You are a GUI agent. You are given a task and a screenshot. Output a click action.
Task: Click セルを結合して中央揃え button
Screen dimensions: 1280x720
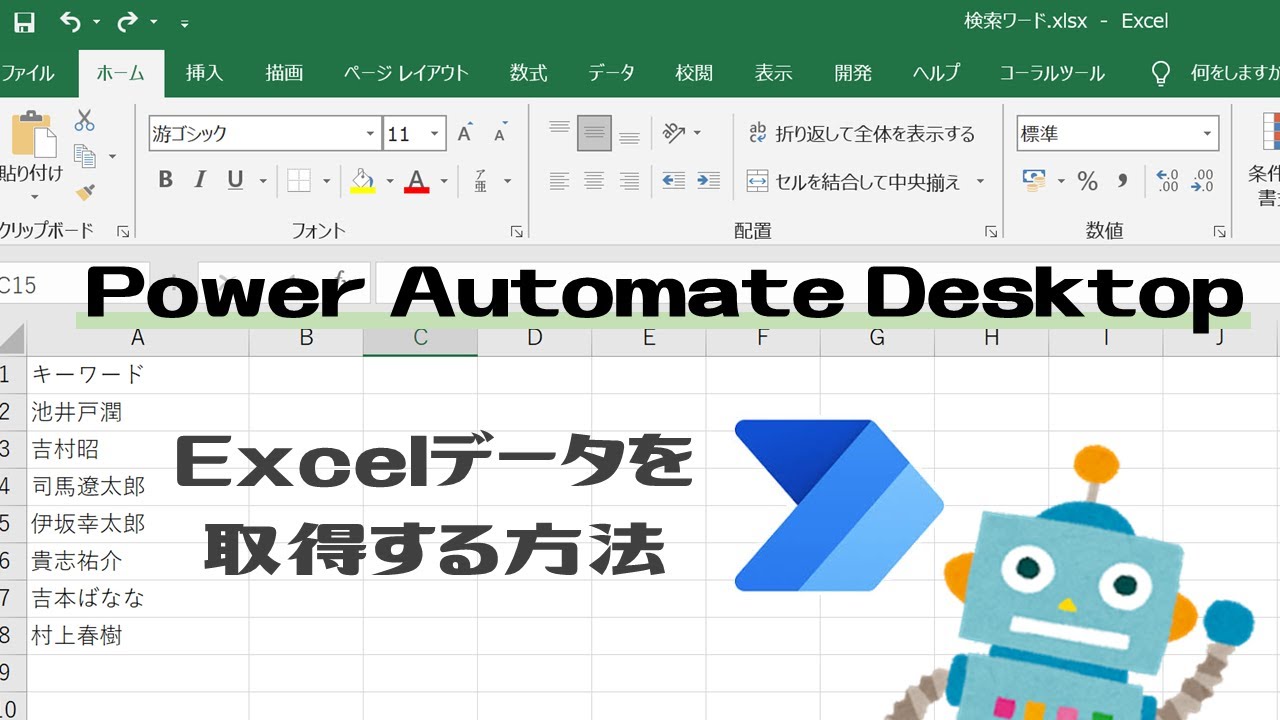click(853, 181)
